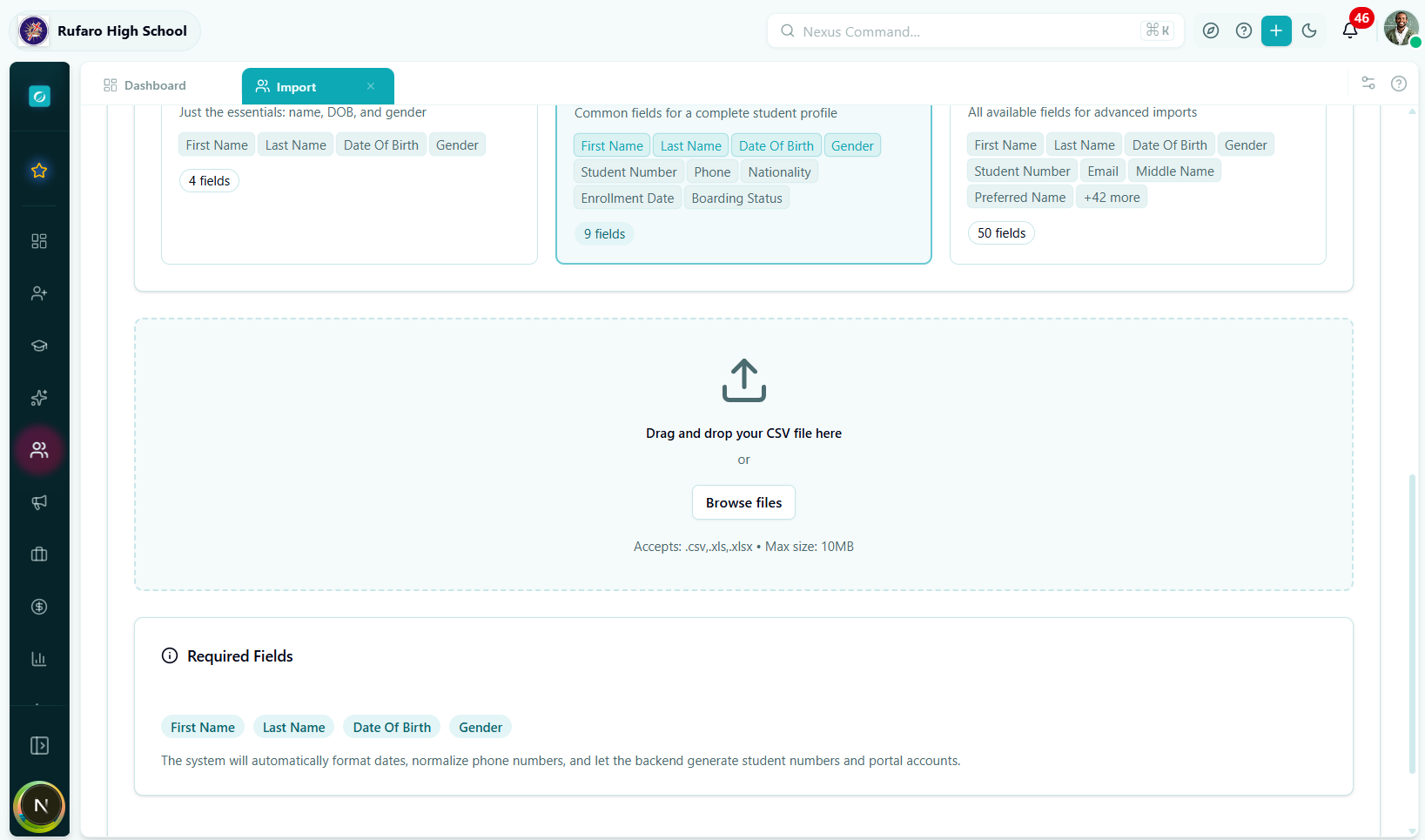The height and width of the screenshot is (840, 1425).
Task: Click the Phone chip
Action: click(712, 172)
